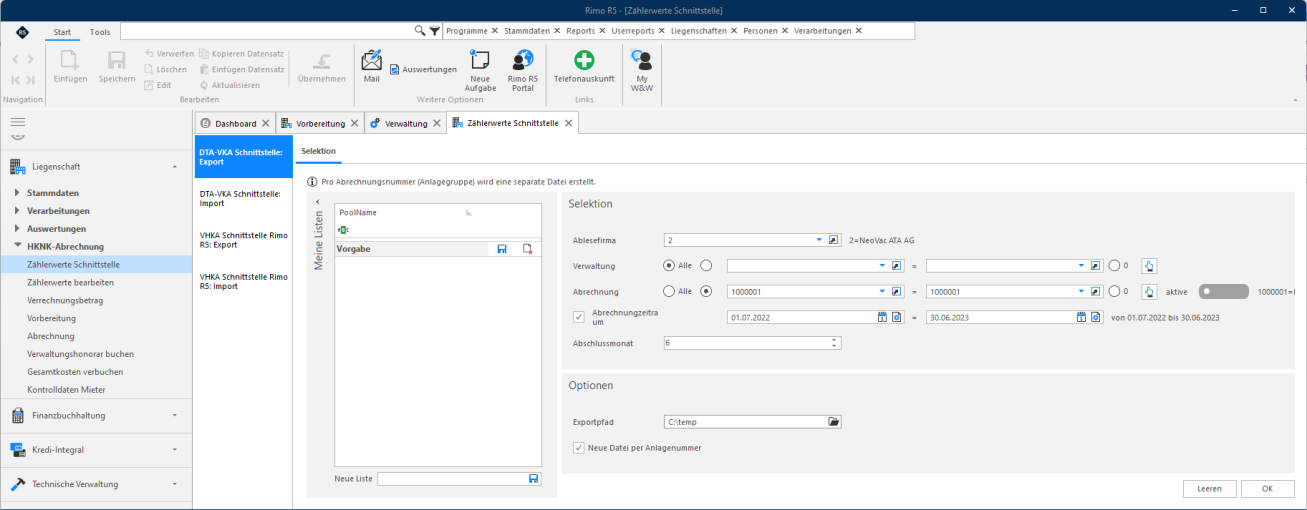Screen dimensions: 1307x510
Task: Expand Stammdaten tree node
Action: pyautogui.click(x=17, y=192)
